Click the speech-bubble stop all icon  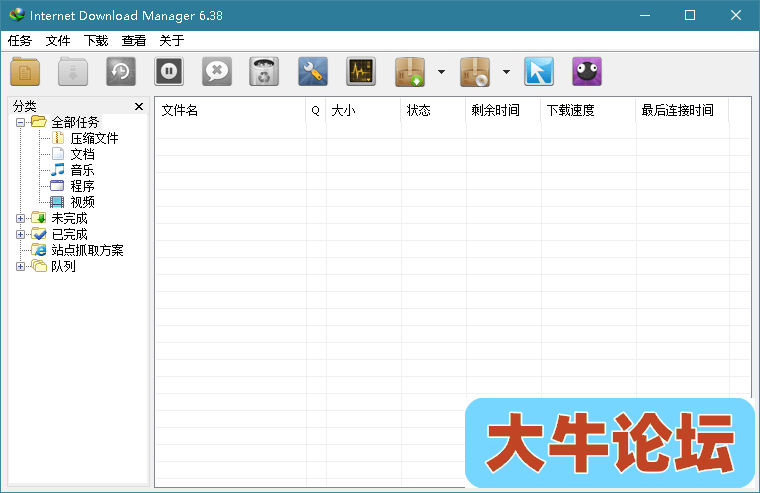(217, 72)
